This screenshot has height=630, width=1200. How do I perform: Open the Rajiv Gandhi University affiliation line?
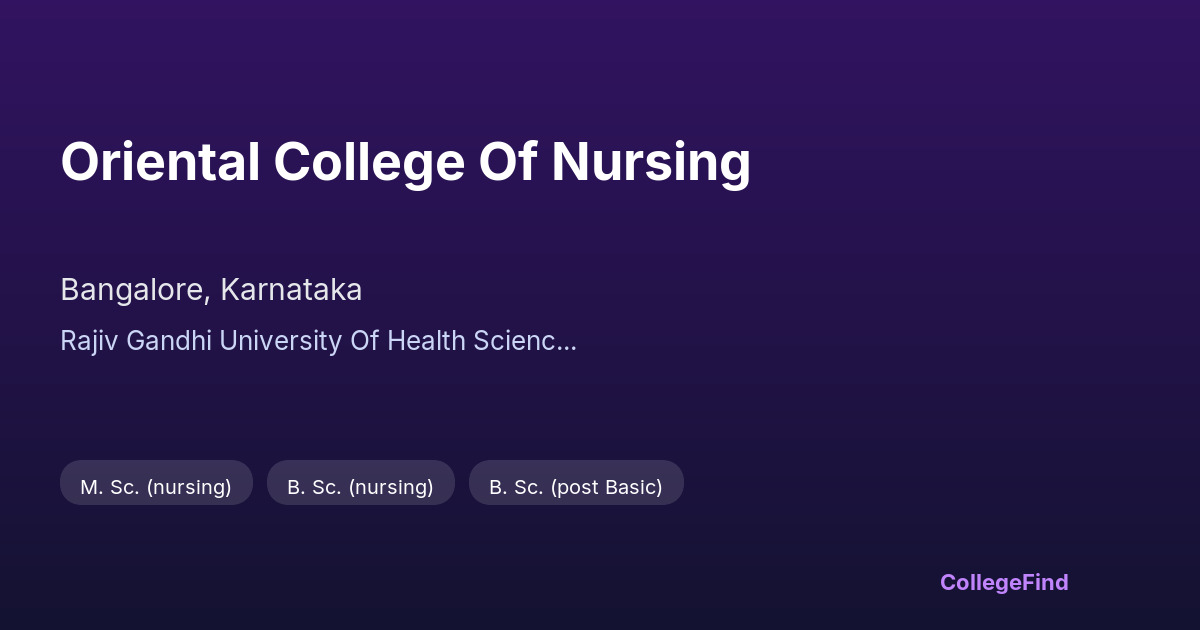318,341
